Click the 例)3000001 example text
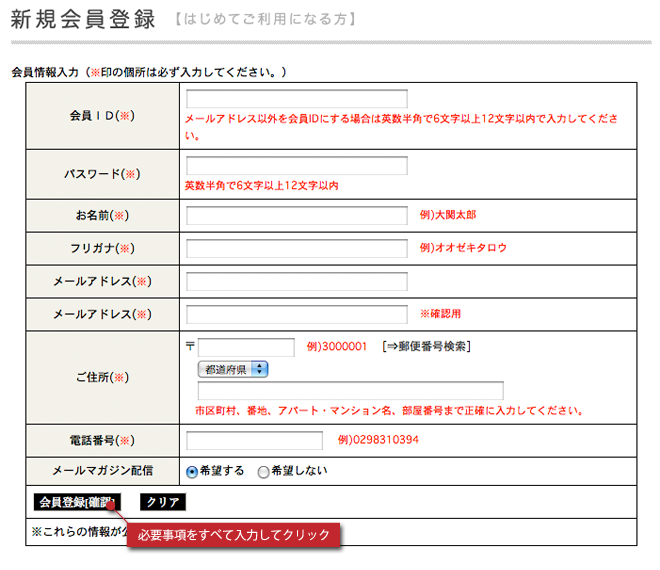 pyautogui.click(x=337, y=346)
